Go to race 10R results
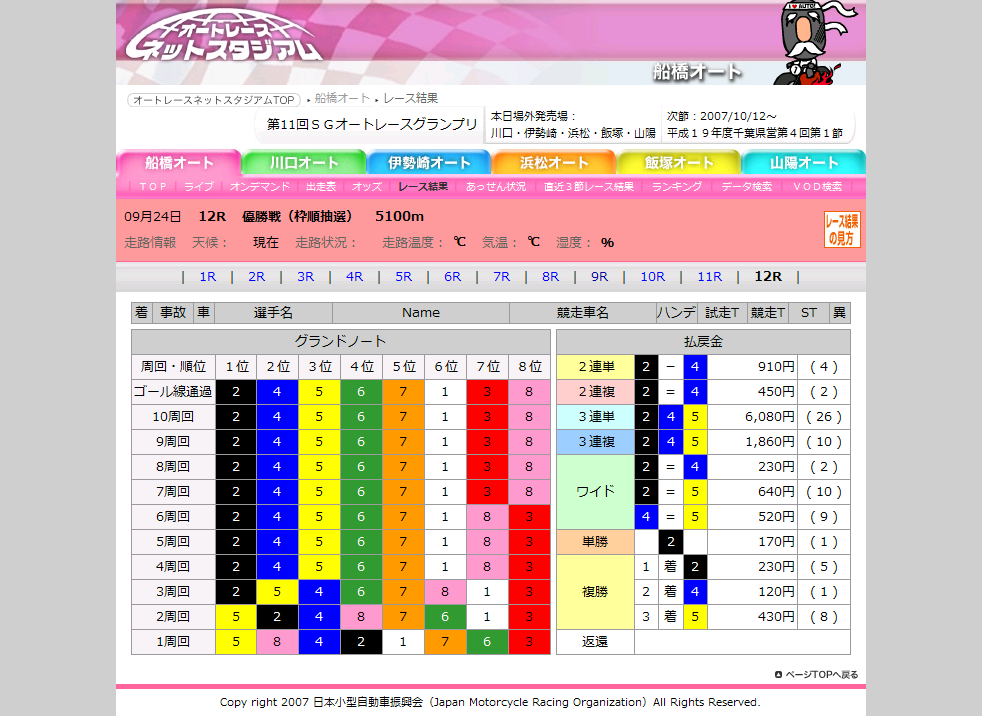The image size is (982, 716). [x=653, y=277]
